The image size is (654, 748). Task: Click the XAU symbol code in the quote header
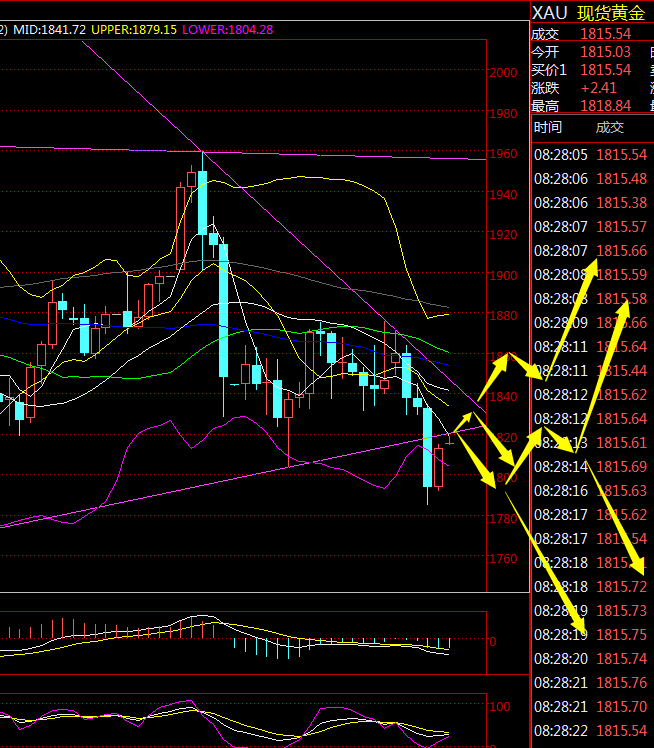(550, 12)
